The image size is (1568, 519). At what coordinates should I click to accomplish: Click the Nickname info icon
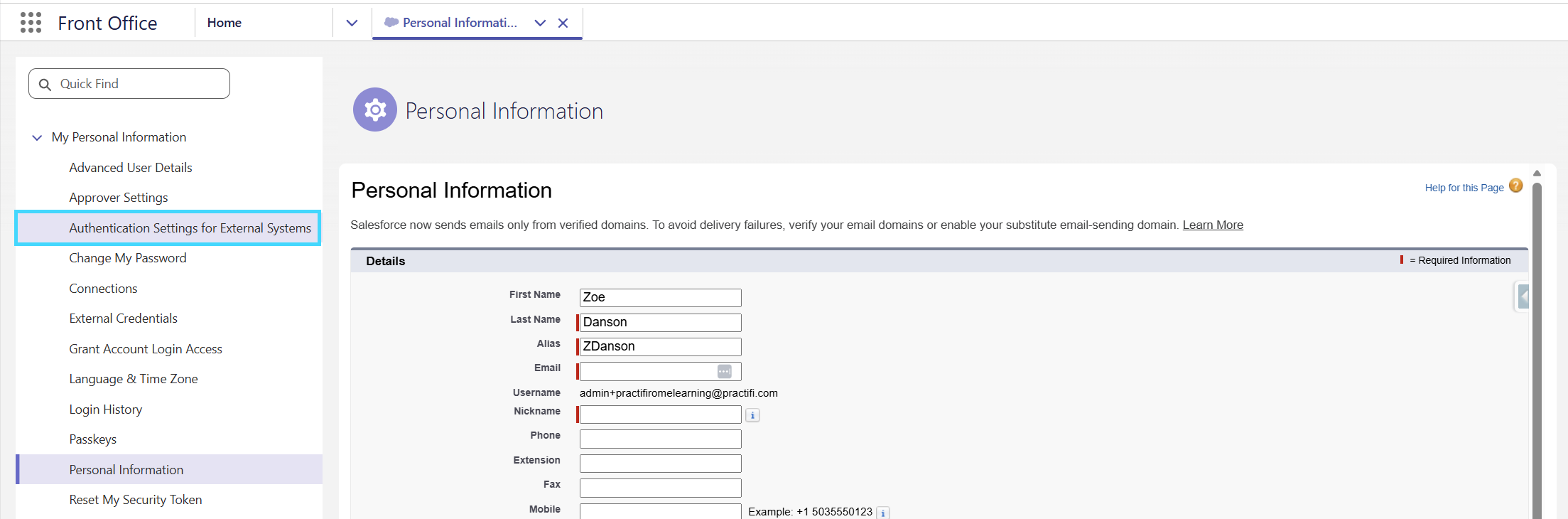click(x=752, y=415)
